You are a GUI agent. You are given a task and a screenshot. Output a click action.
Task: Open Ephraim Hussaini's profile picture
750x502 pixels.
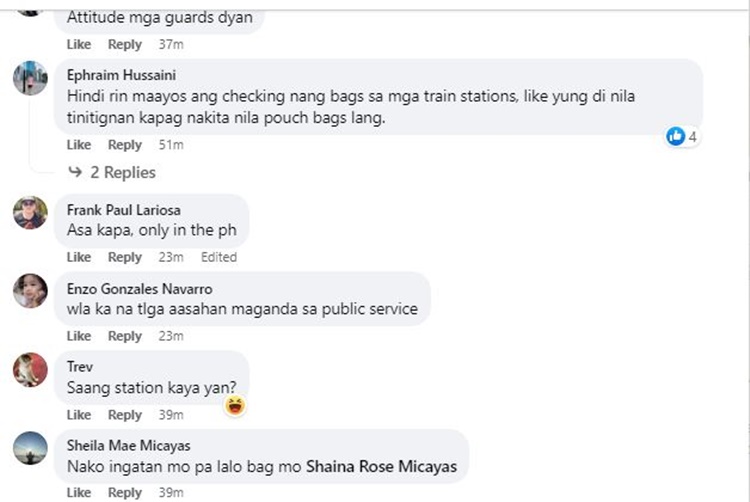[30, 78]
